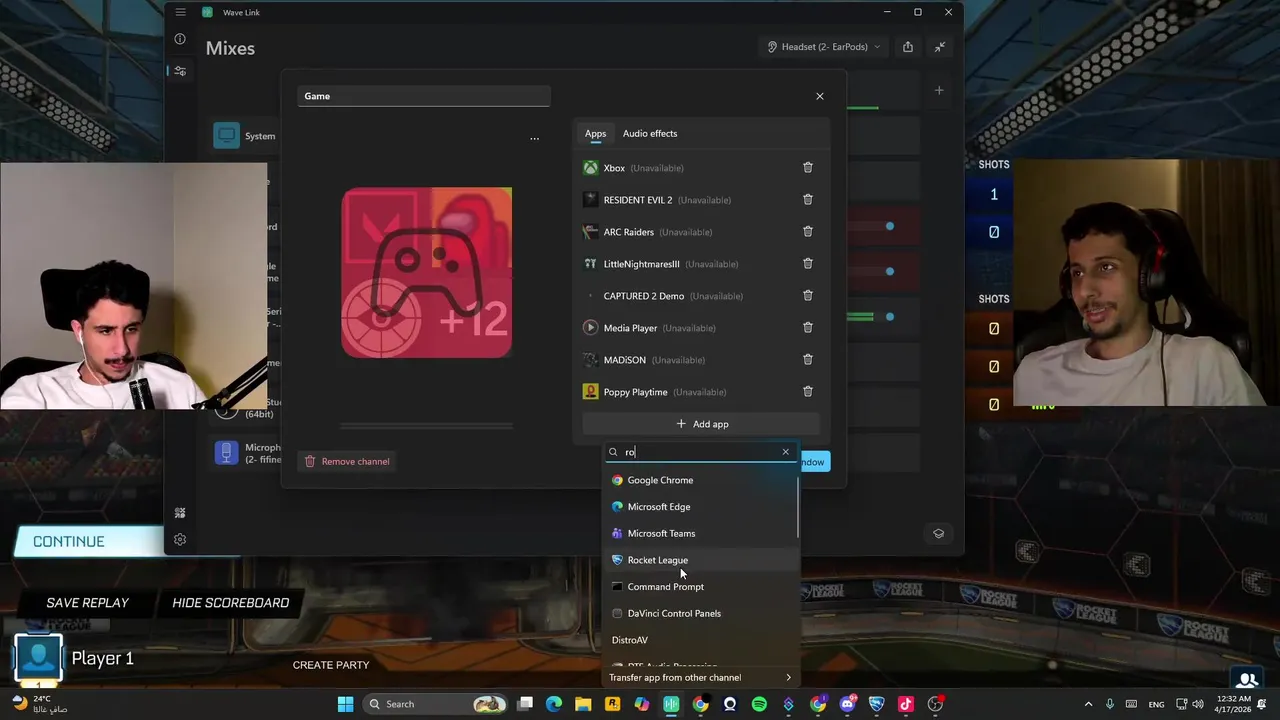Open the Windows Start menu
The width and height of the screenshot is (1280, 720).
click(x=345, y=704)
